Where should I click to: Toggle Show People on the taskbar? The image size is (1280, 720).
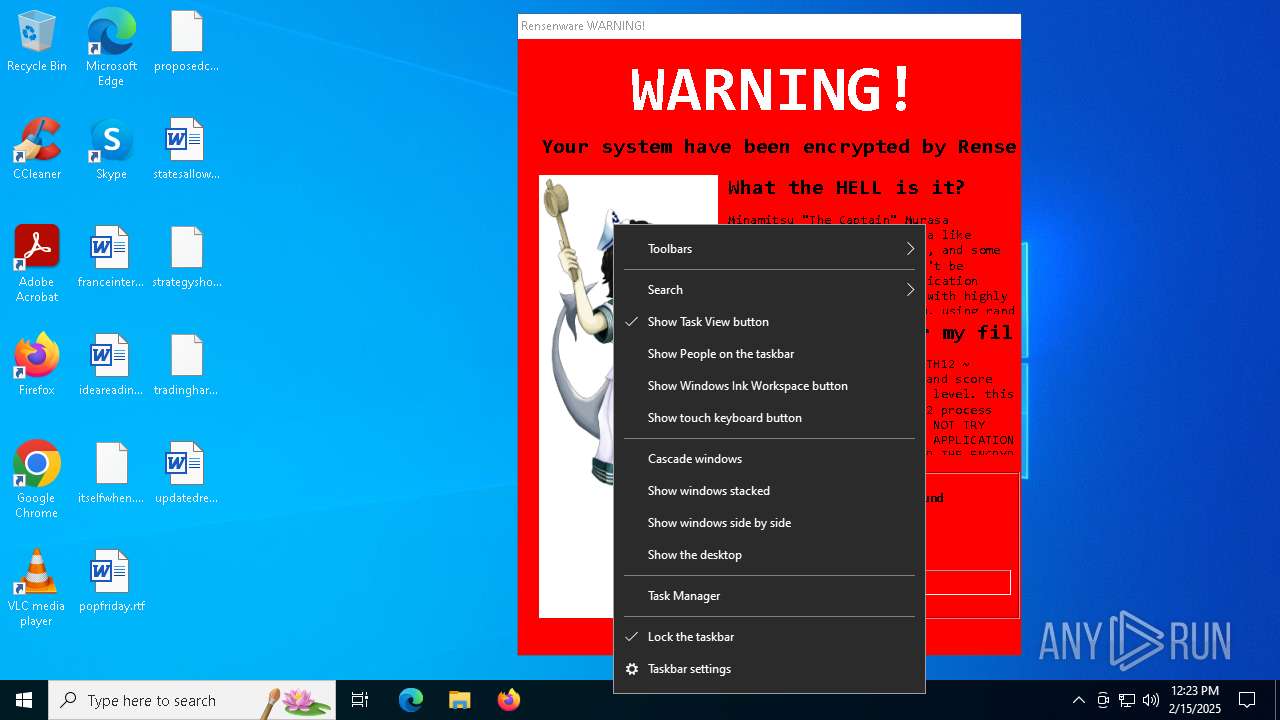coord(769,354)
